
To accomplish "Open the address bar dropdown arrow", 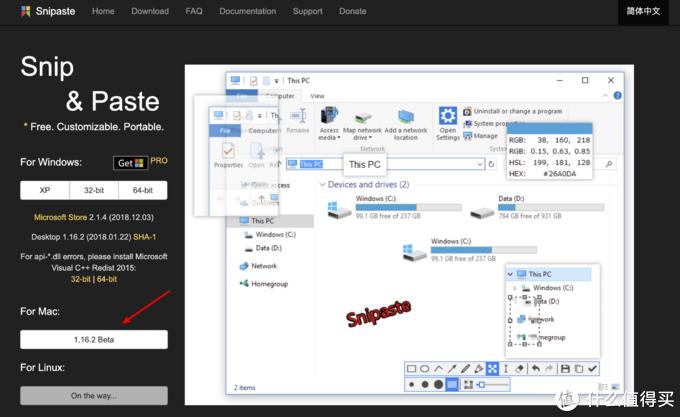I will click(480, 164).
